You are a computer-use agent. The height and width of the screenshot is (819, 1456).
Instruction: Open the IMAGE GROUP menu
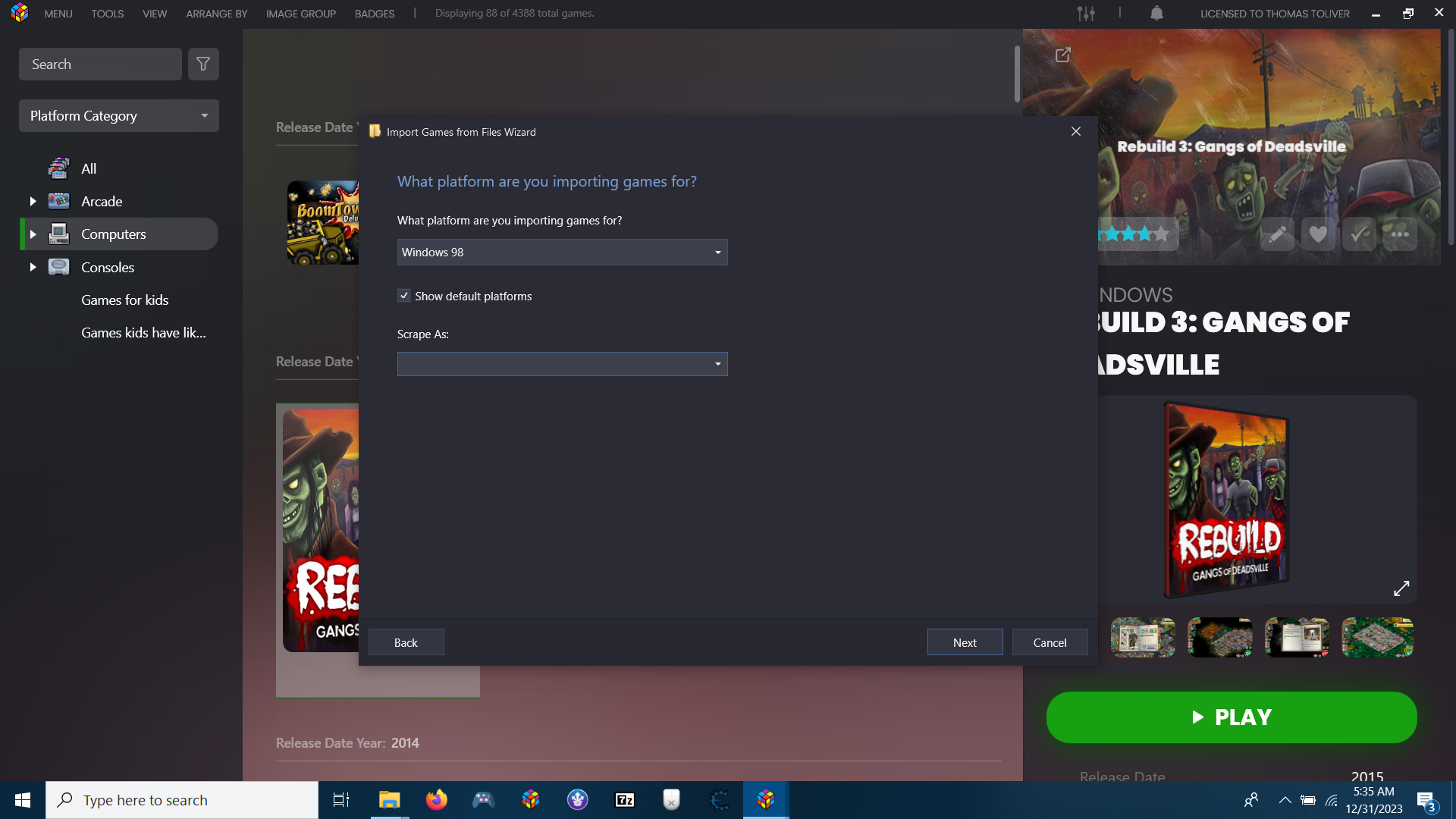pyautogui.click(x=301, y=14)
